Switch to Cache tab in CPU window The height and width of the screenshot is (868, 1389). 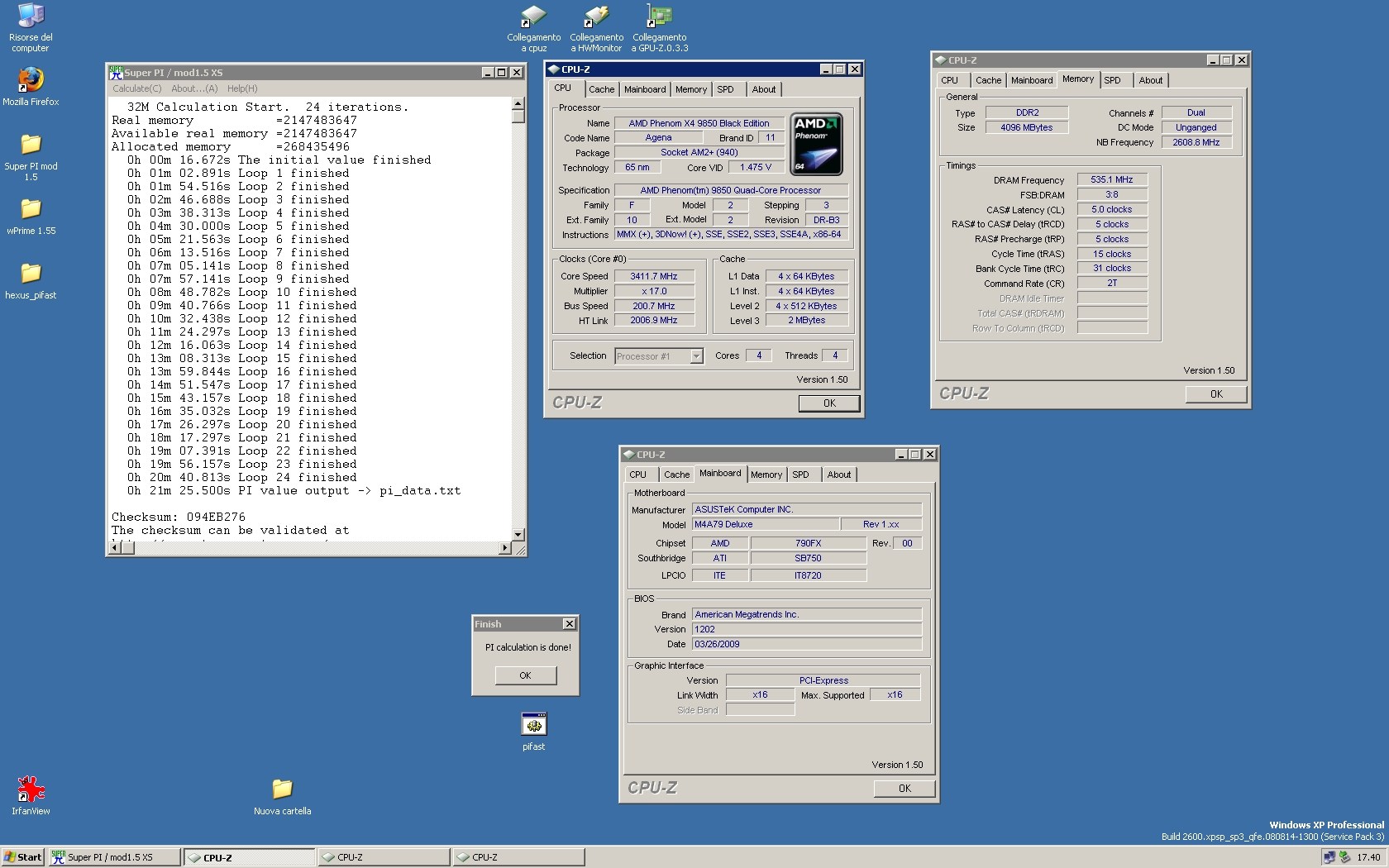click(x=601, y=89)
